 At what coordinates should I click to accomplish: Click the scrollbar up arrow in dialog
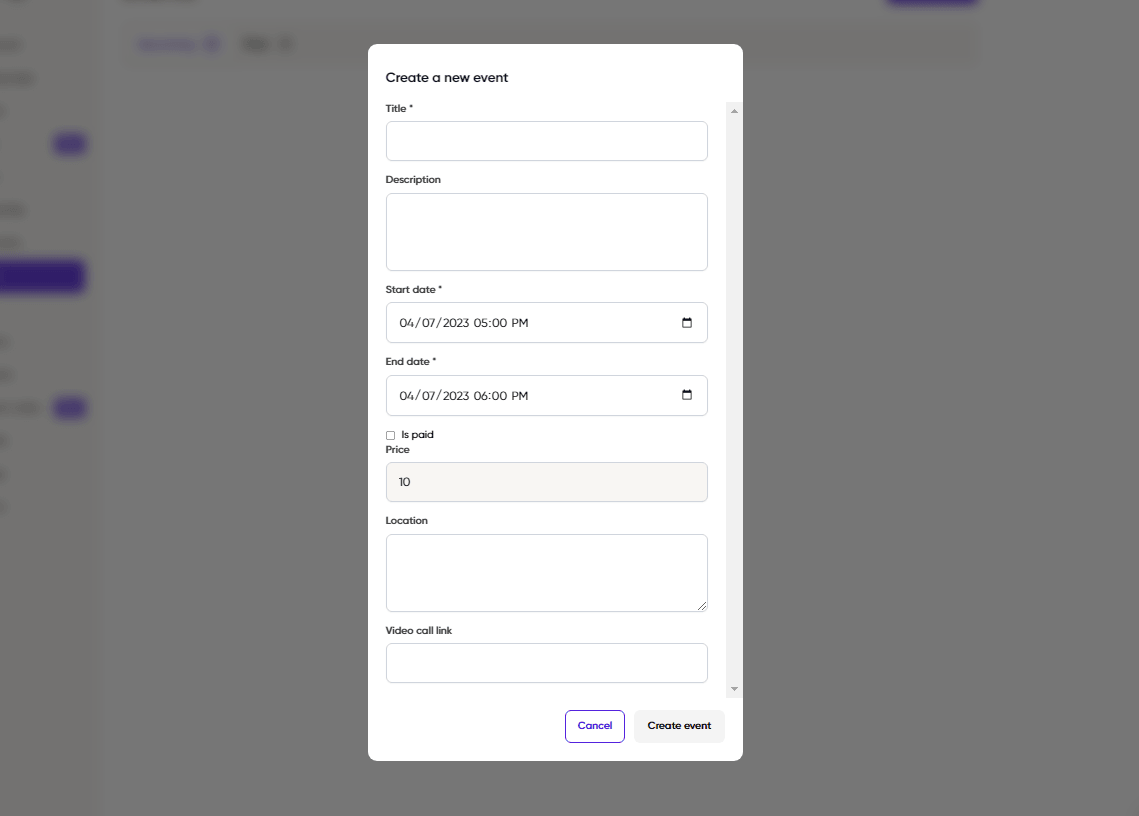(x=734, y=111)
